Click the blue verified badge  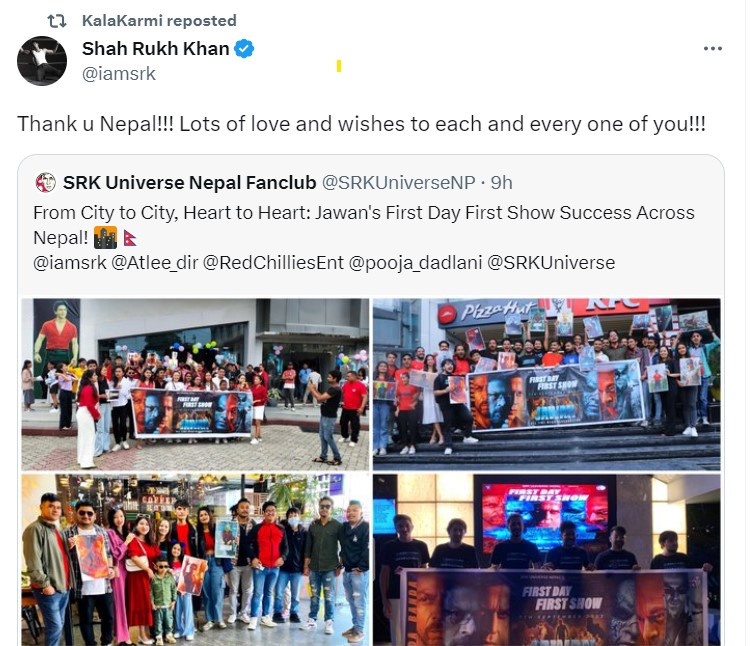coord(244,49)
